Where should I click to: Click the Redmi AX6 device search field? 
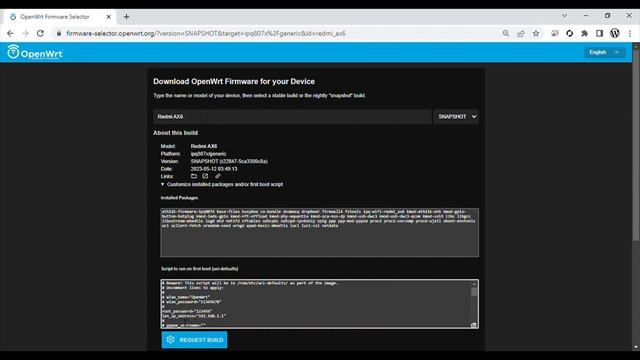coord(292,117)
